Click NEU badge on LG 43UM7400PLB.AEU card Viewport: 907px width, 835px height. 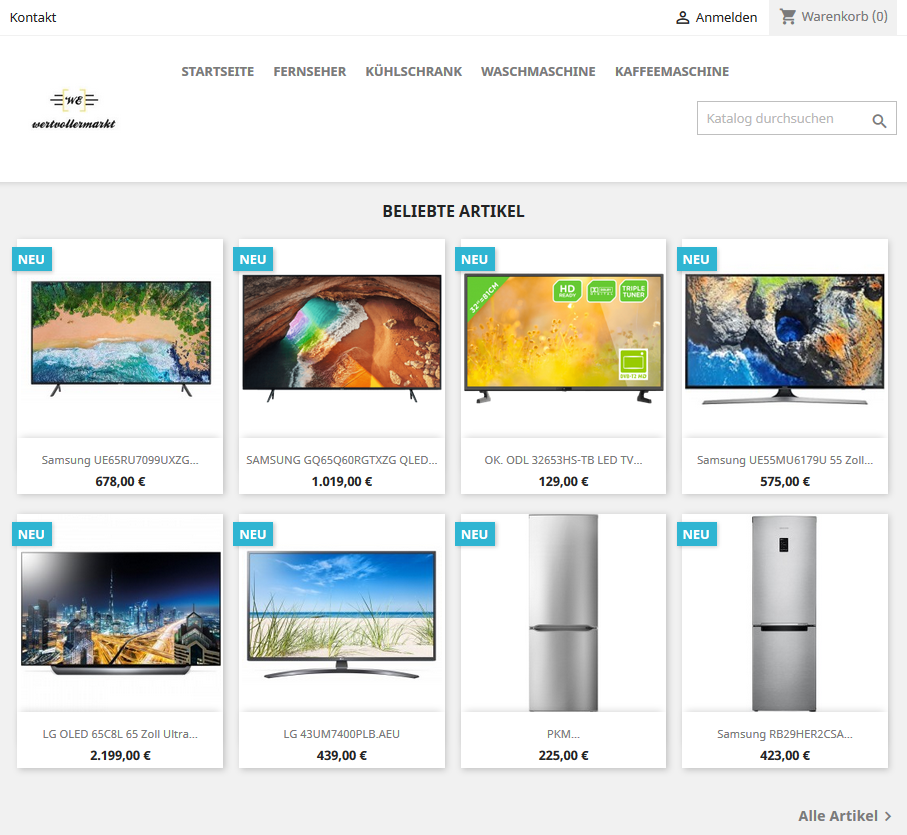(x=253, y=534)
